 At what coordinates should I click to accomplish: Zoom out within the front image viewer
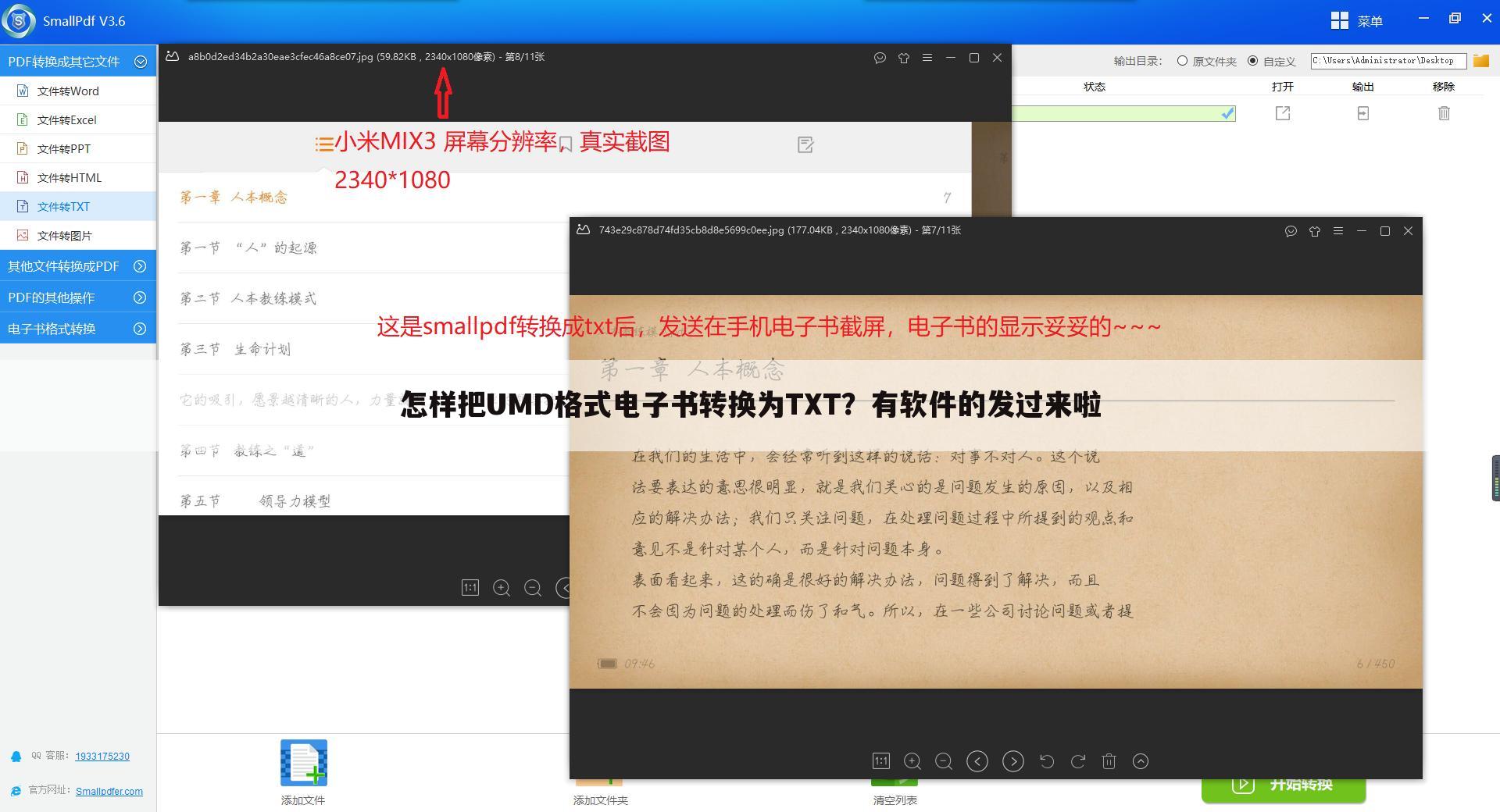click(x=944, y=760)
